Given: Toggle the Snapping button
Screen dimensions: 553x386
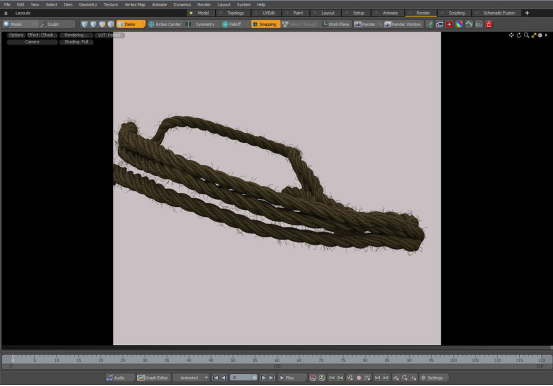Looking at the screenshot, I should point(265,24).
